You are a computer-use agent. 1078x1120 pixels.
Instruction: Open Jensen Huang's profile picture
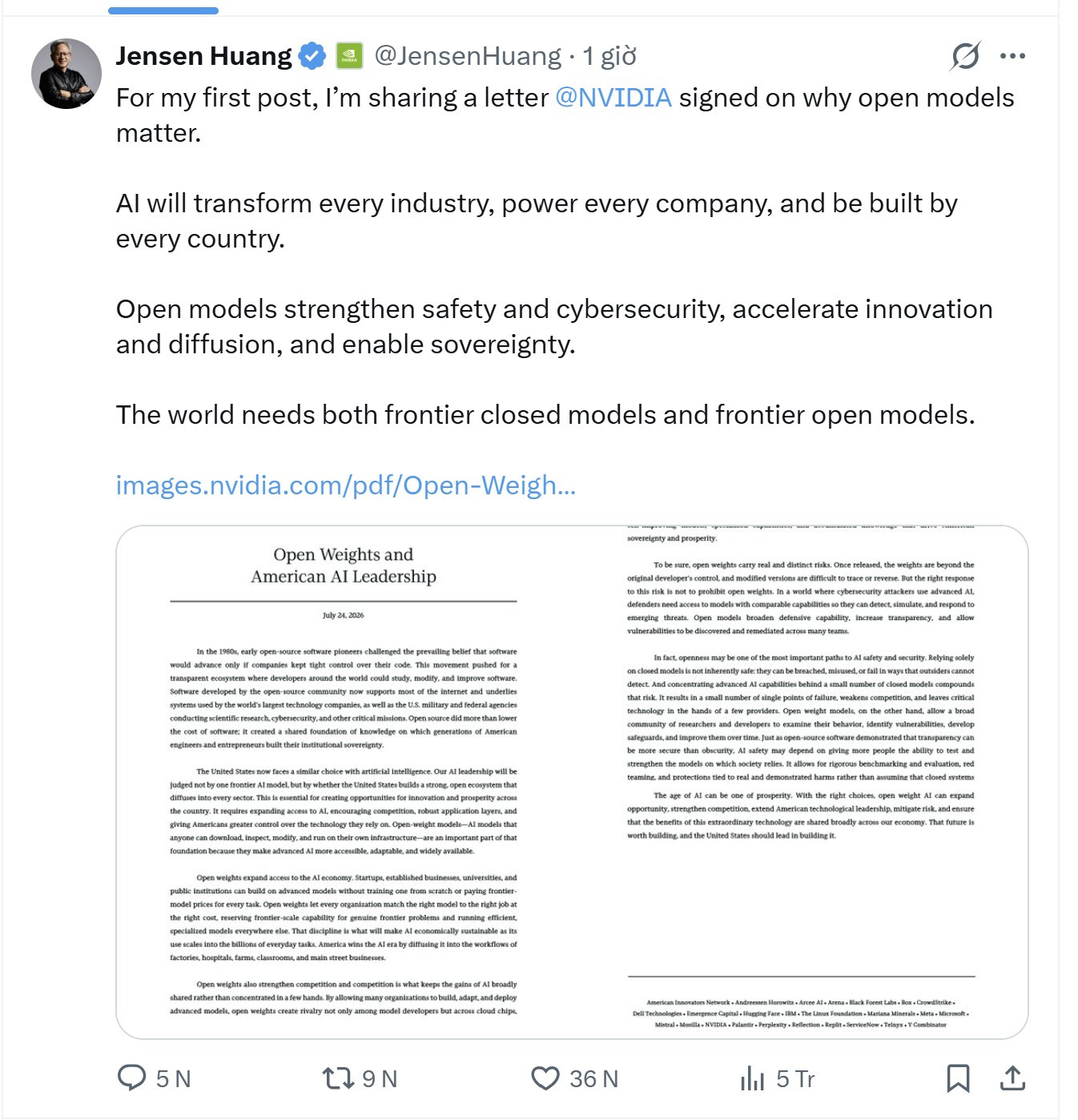tap(66, 74)
